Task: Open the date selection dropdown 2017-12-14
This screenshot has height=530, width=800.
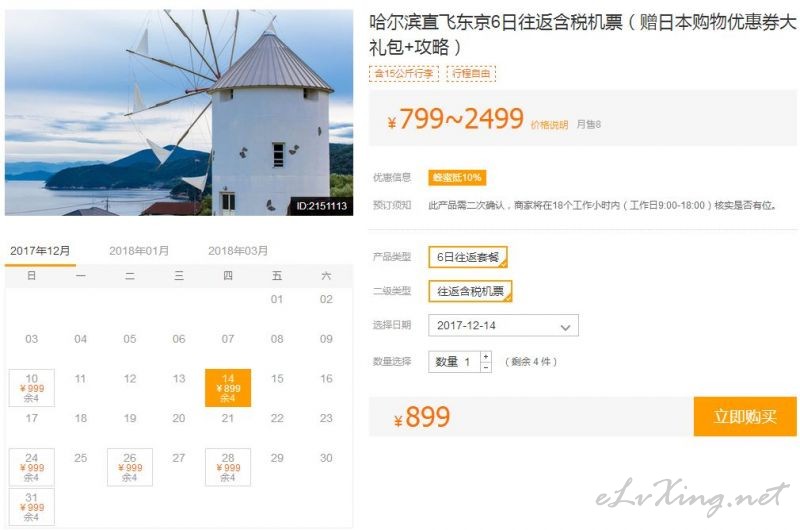Action: point(503,325)
